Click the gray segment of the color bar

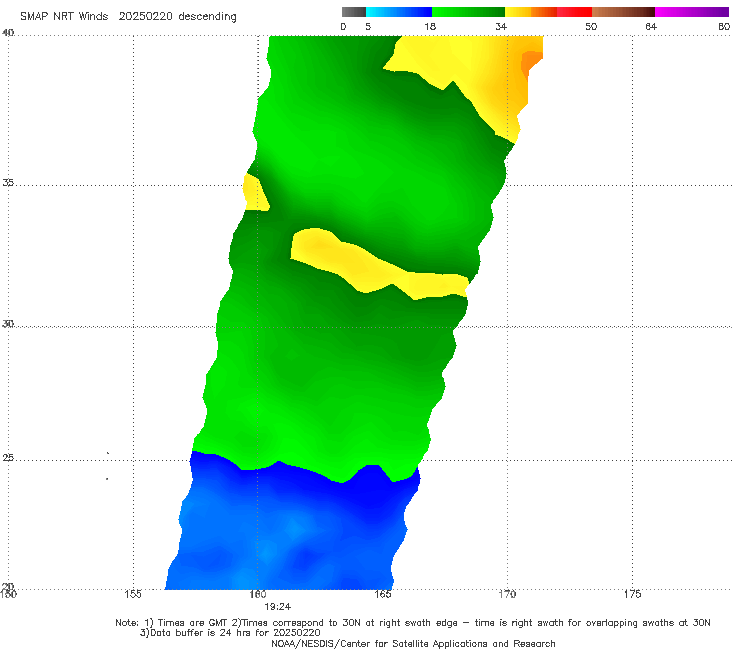[x=354, y=12]
